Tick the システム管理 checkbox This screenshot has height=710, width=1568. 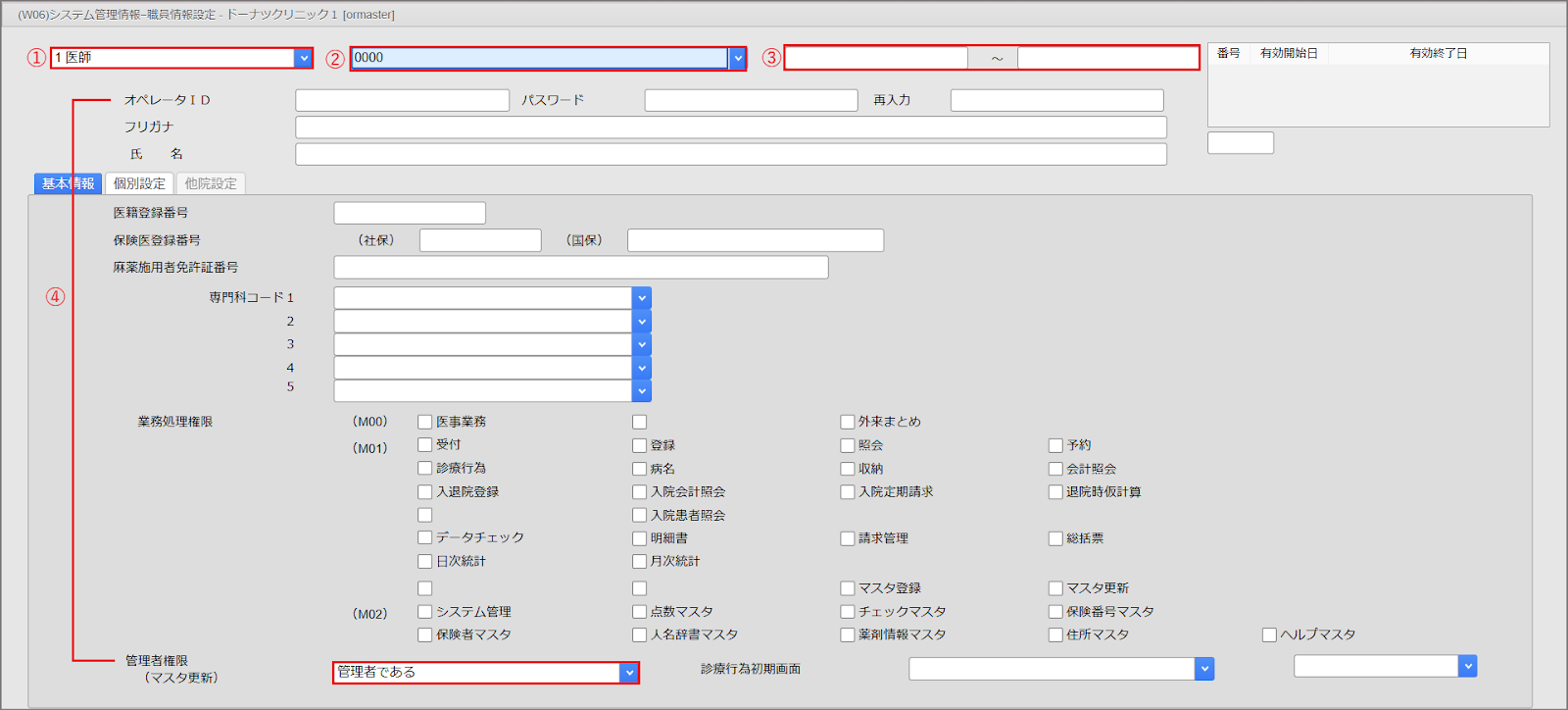[x=425, y=612]
